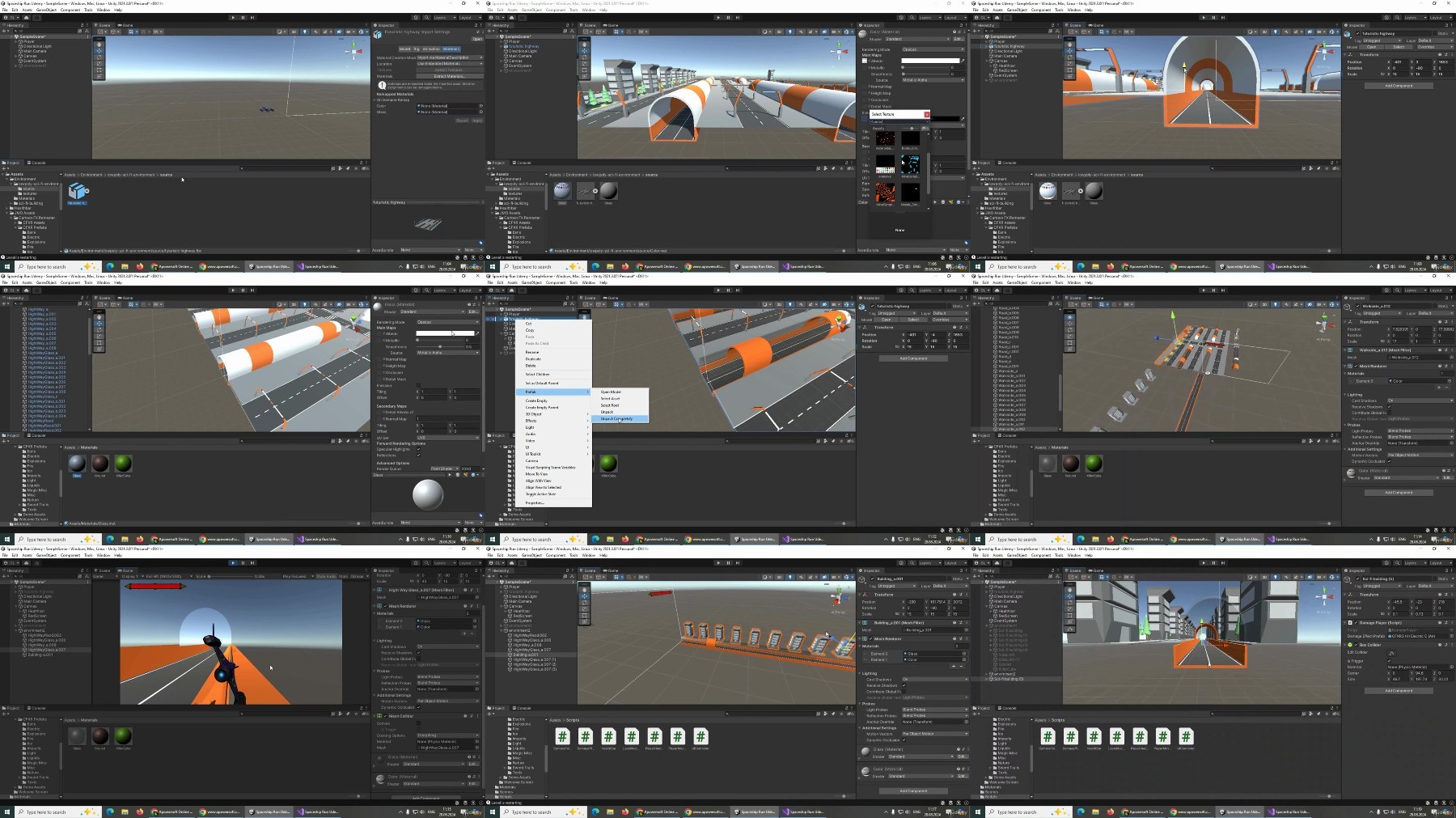Toggle the Futuristic highway active checkbox in the top-right Inspector
Image resolution: width=1456 pixels, height=818 pixels.
(x=1357, y=34)
